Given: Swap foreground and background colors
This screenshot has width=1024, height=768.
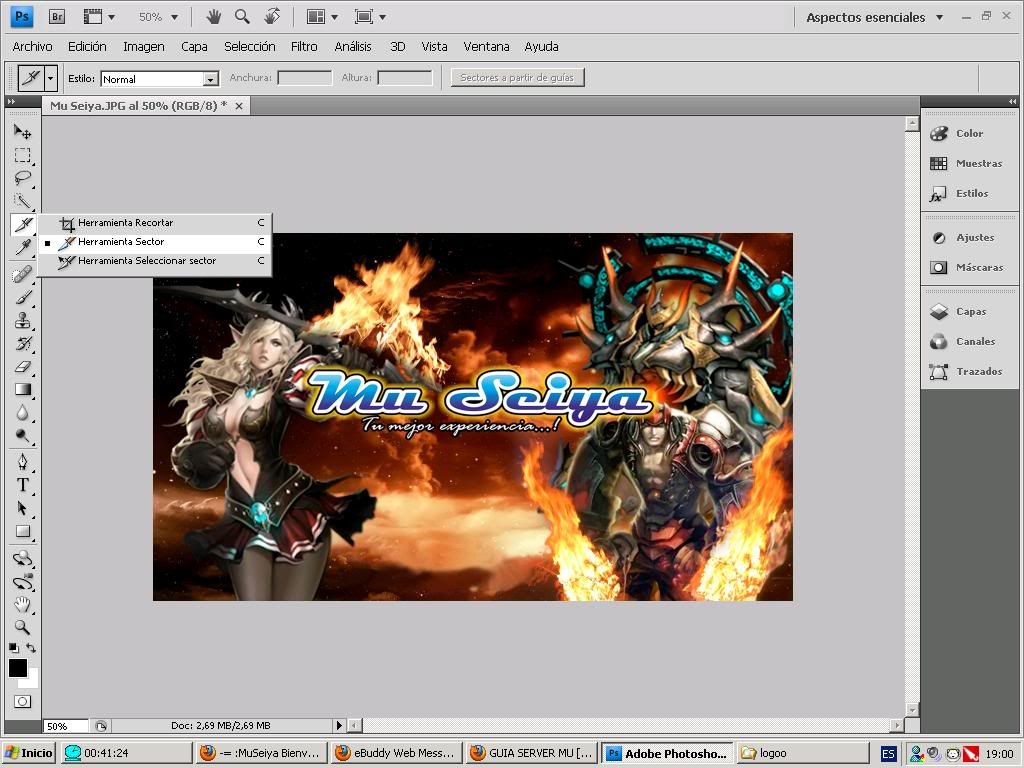Looking at the screenshot, I should click(x=31, y=648).
